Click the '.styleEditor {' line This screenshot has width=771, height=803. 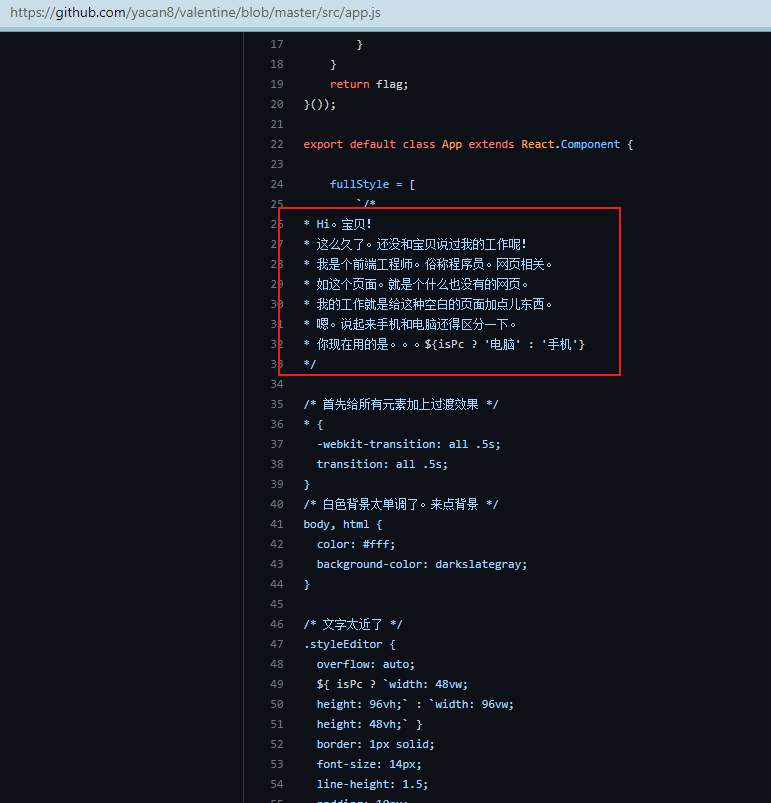pos(349,644)
